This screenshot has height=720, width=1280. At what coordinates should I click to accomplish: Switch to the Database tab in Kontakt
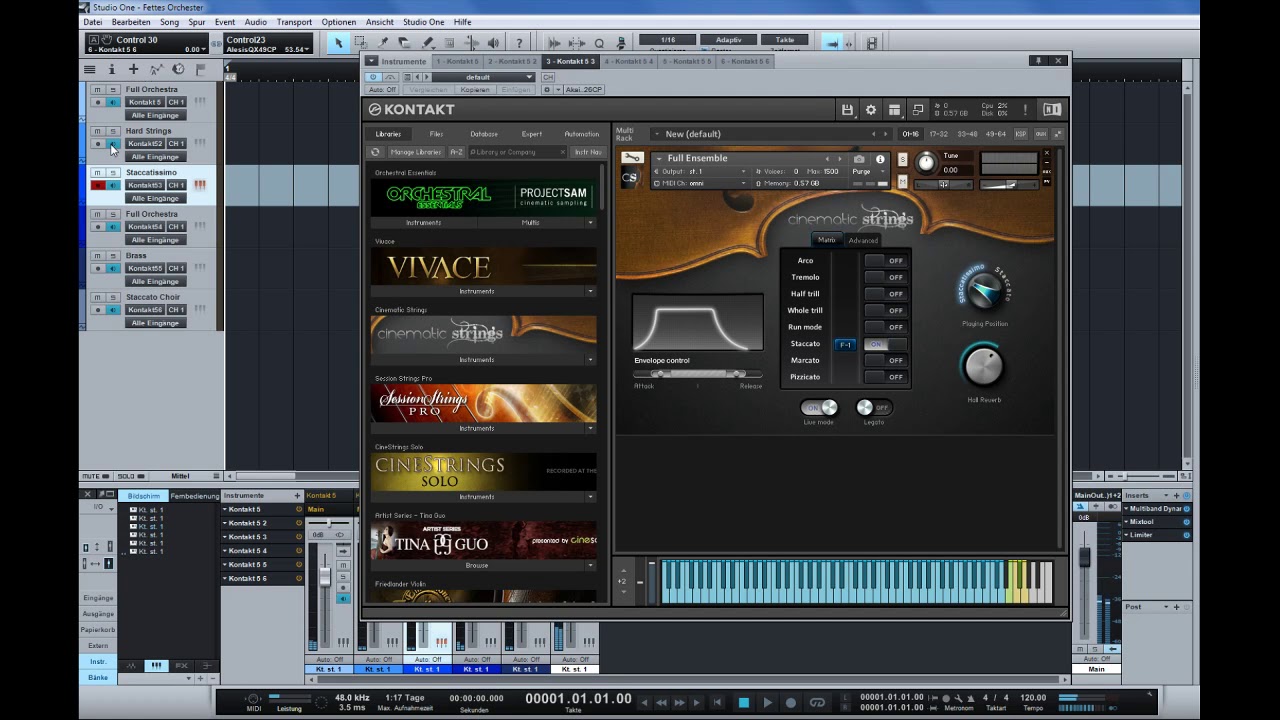pos(484,134)
